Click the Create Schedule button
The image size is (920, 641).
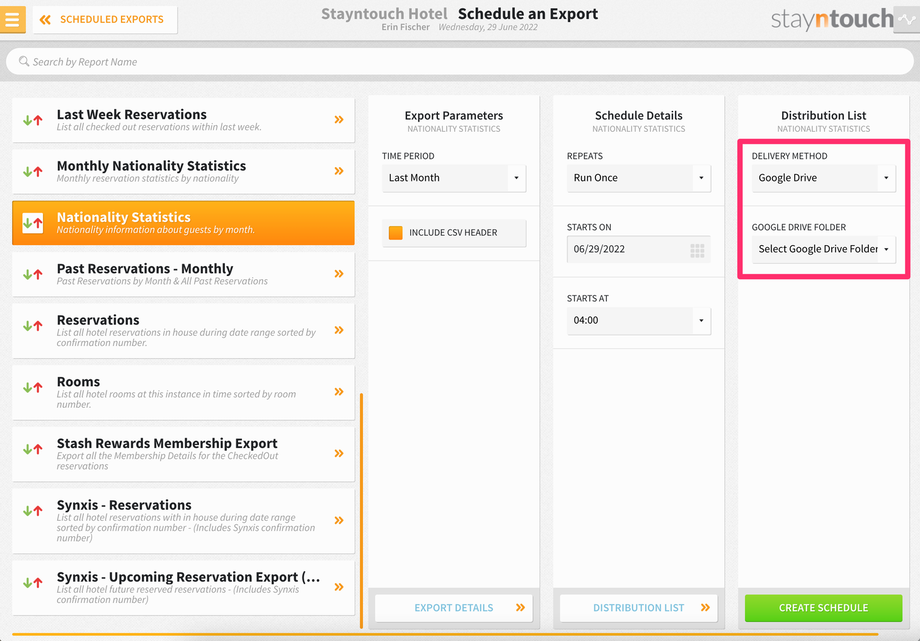tap(823, 608)
